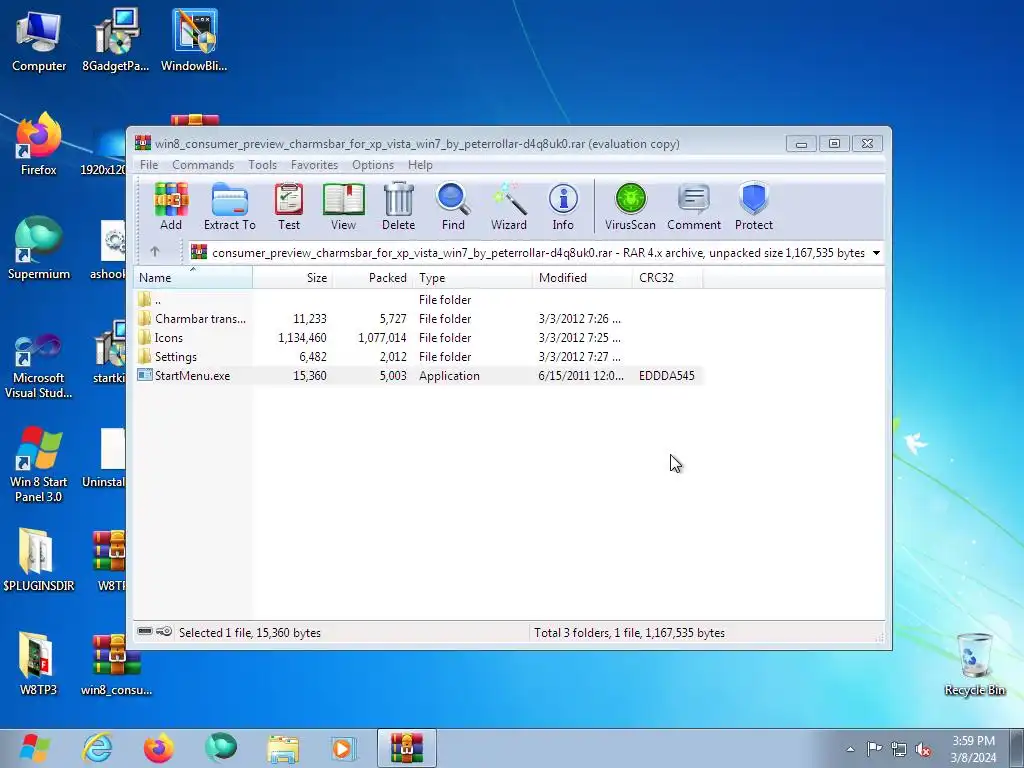Image resolution: width=1024 pixels, height=768 pixels.
Task: Click the 'Total 3 folders, 1 file' status text
Action: (x=630, y=633)
